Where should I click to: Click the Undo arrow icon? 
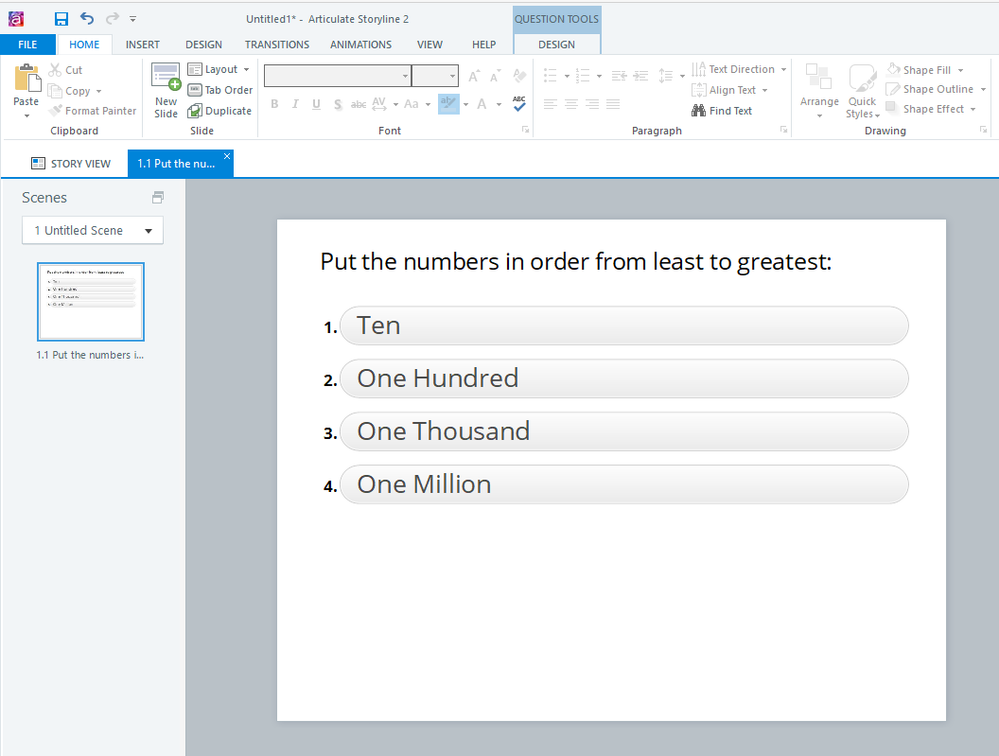click(87, 19)
